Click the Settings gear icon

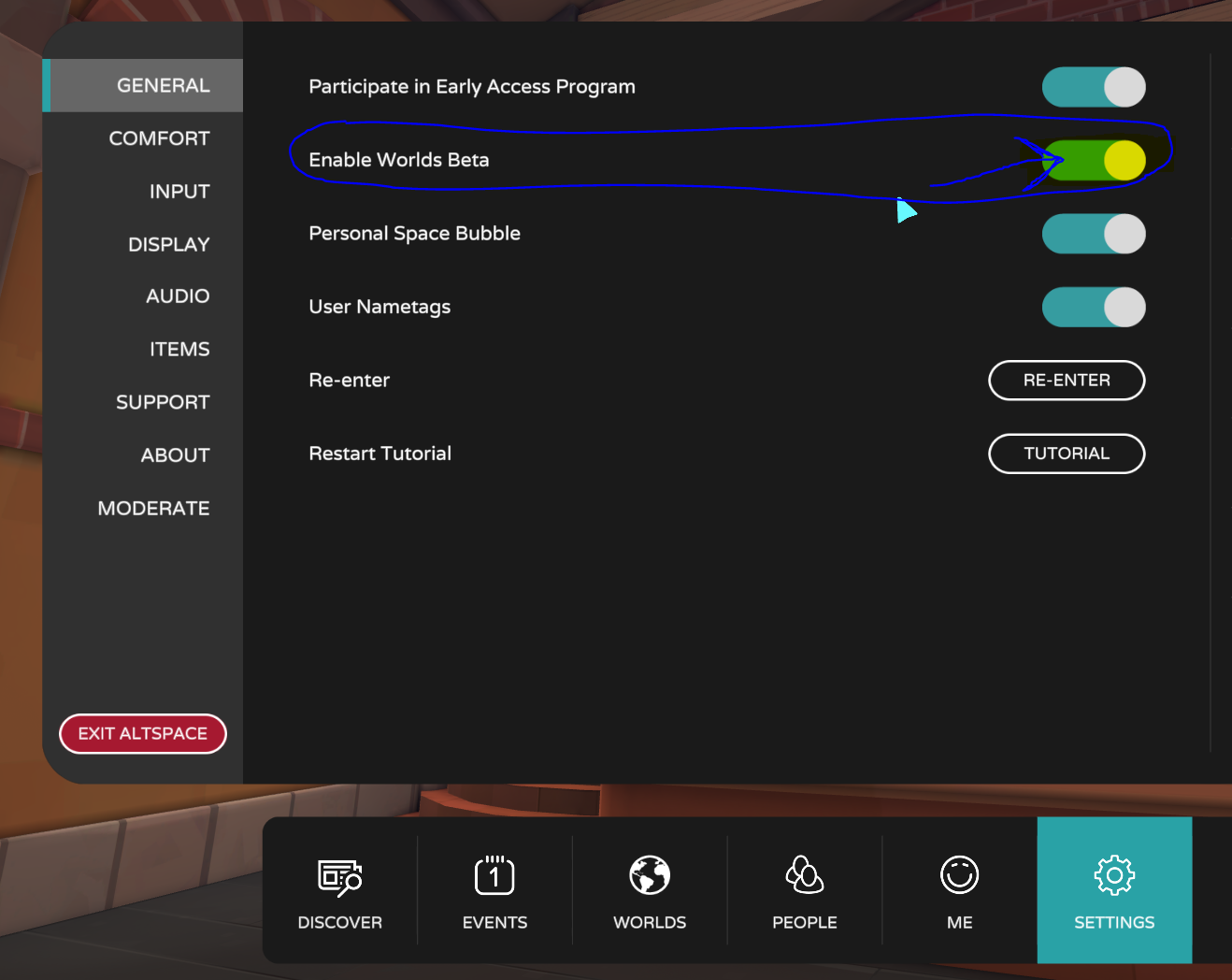click(1114, 876)
